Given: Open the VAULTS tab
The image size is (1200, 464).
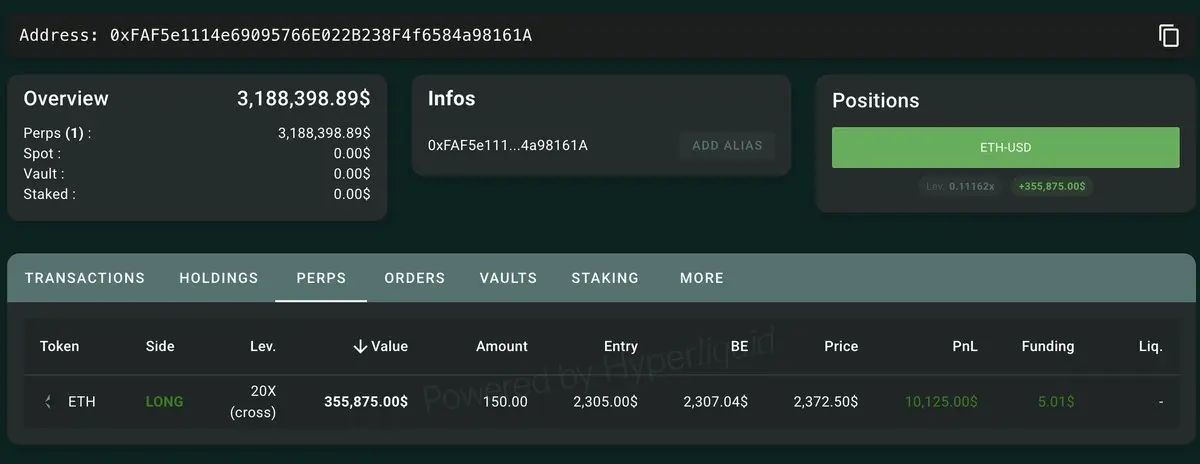Looking at the screenshot, I should point(508,278).
